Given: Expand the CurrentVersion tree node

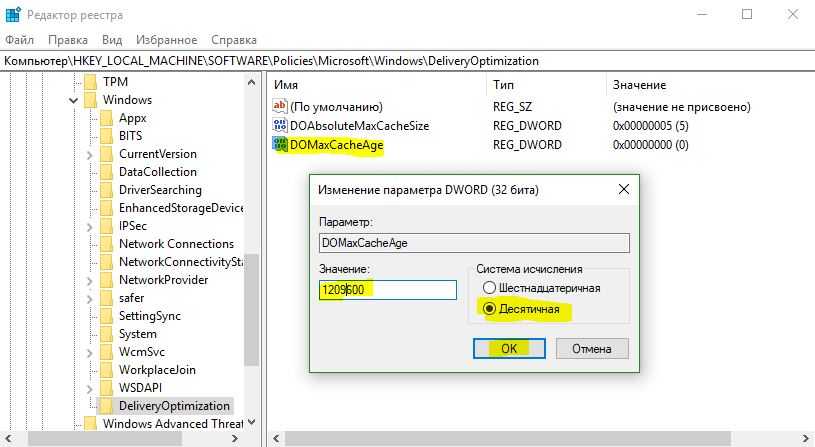Looking at the screenshot, I should tap(91, 154).
